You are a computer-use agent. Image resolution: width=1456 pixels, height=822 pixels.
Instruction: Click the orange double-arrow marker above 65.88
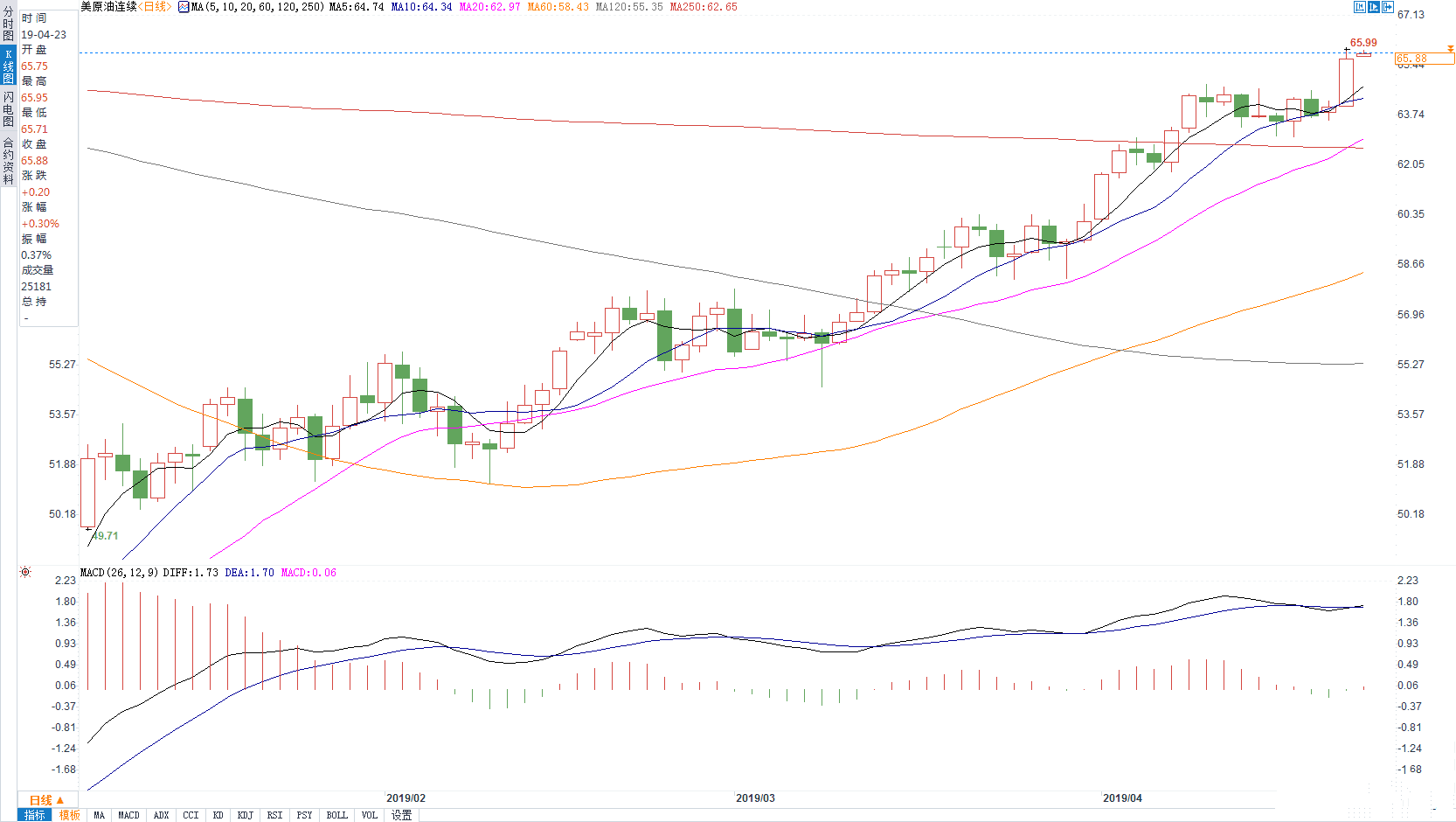pos(1450,49)
